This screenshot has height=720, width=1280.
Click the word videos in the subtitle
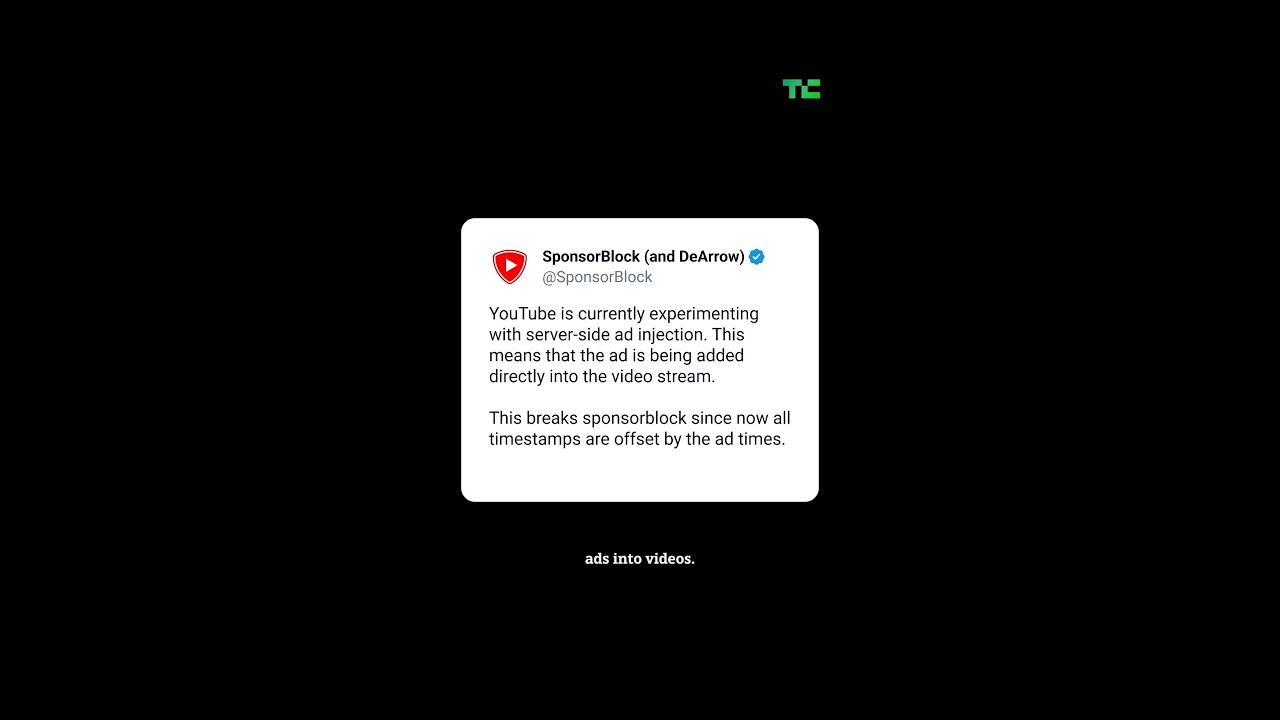670,559
